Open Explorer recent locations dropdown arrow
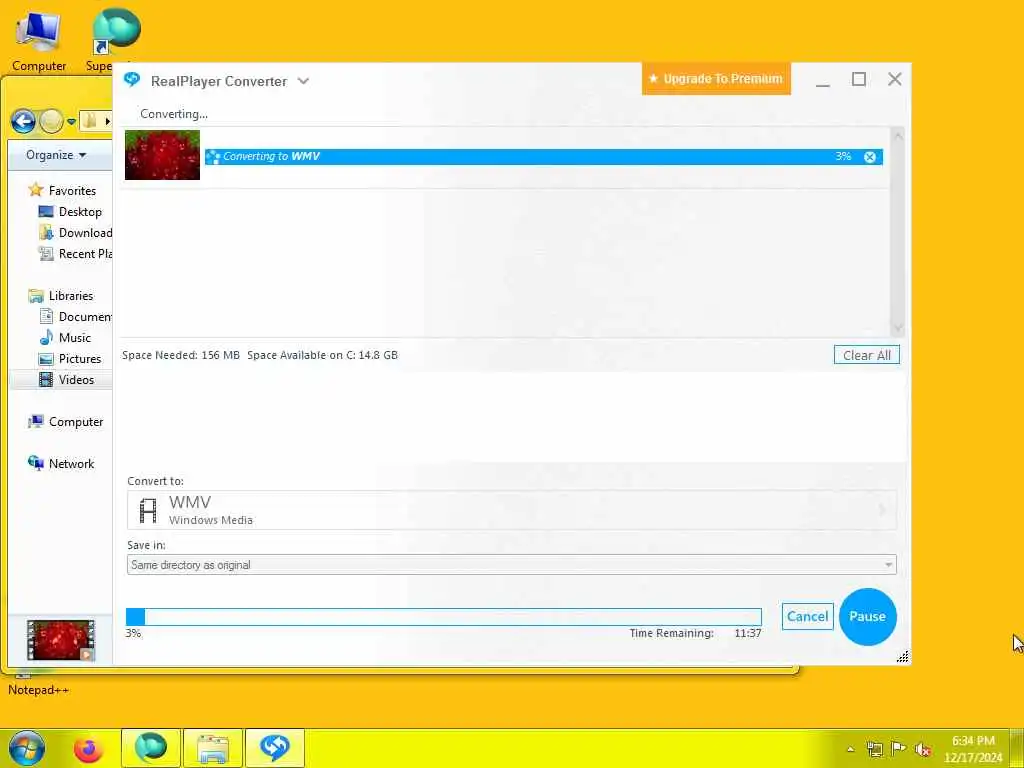Viewport: 1024px width, 768px height. (71, 121)
